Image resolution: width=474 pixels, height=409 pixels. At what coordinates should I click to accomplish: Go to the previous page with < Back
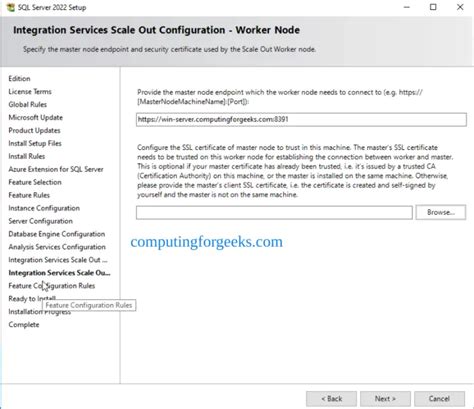pyautogui.click(x=331, y=399)
